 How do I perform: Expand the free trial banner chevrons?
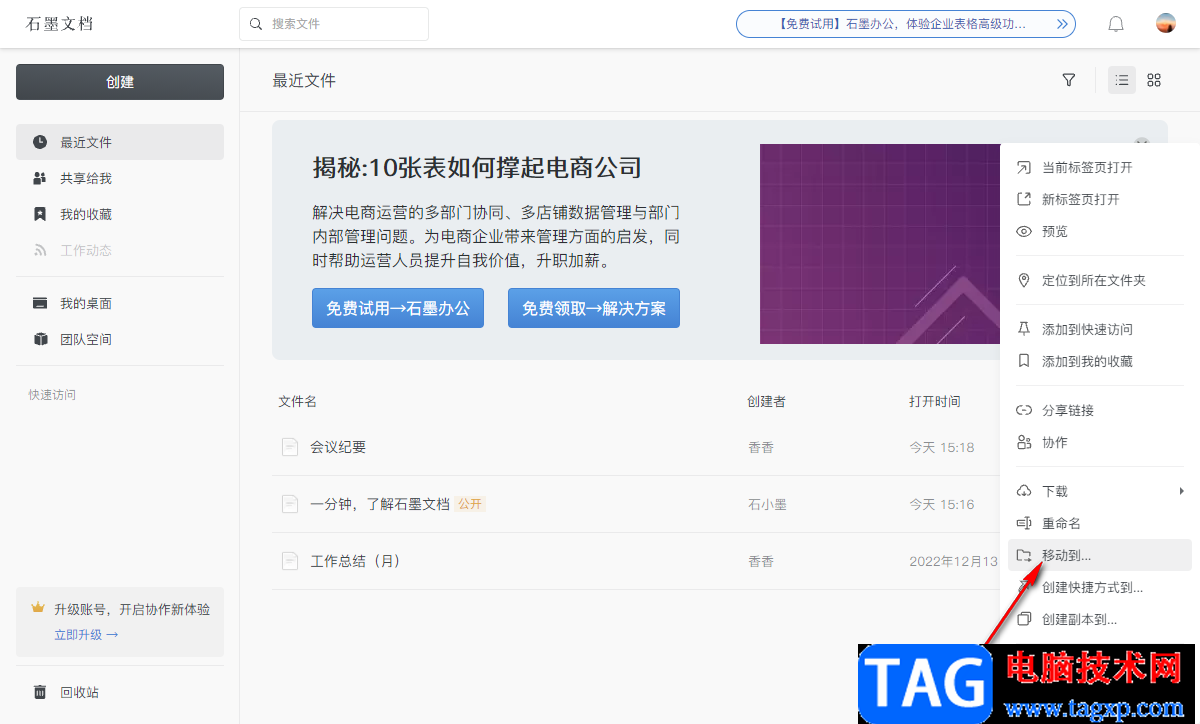pyautogui.click(x=1063, y=24)
